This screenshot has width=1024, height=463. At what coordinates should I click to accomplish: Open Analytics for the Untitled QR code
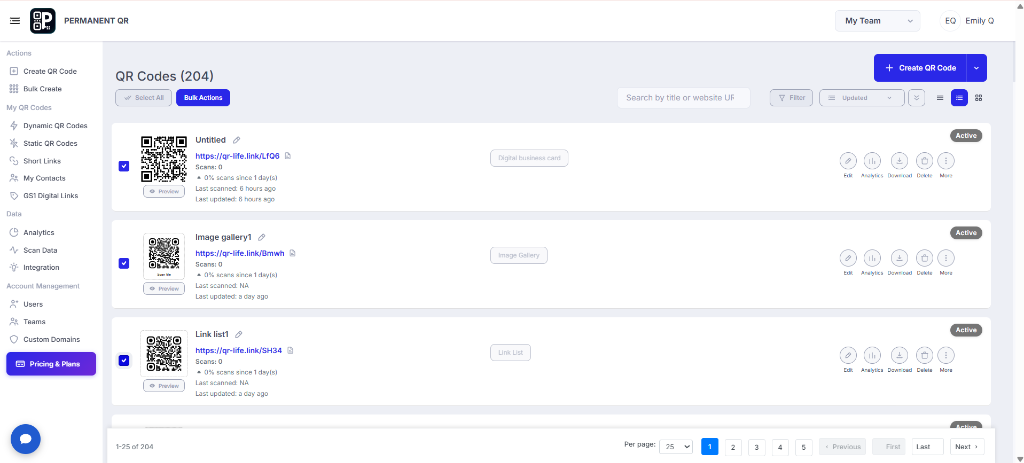point(872,161)
